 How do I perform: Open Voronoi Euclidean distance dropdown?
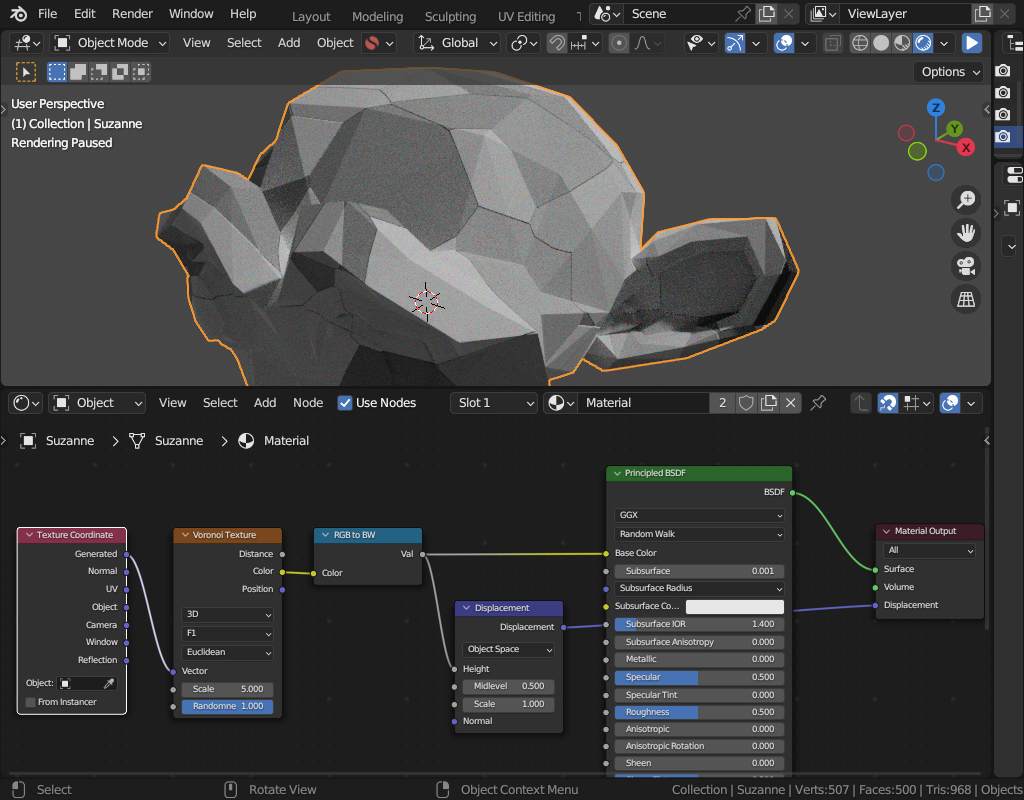click(227, 652)
